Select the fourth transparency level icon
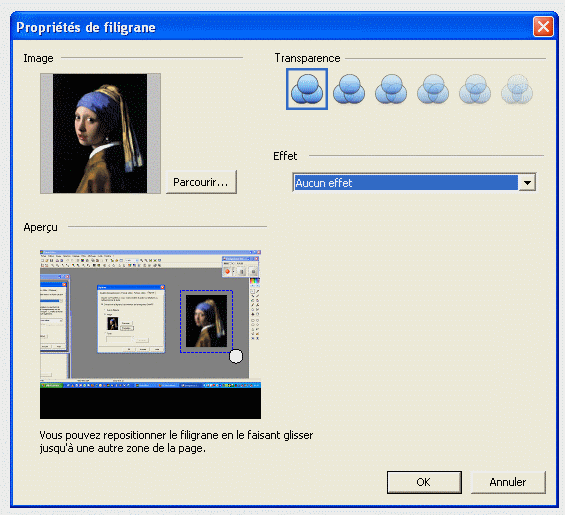The image size is (565, 515). click(433, 89)
